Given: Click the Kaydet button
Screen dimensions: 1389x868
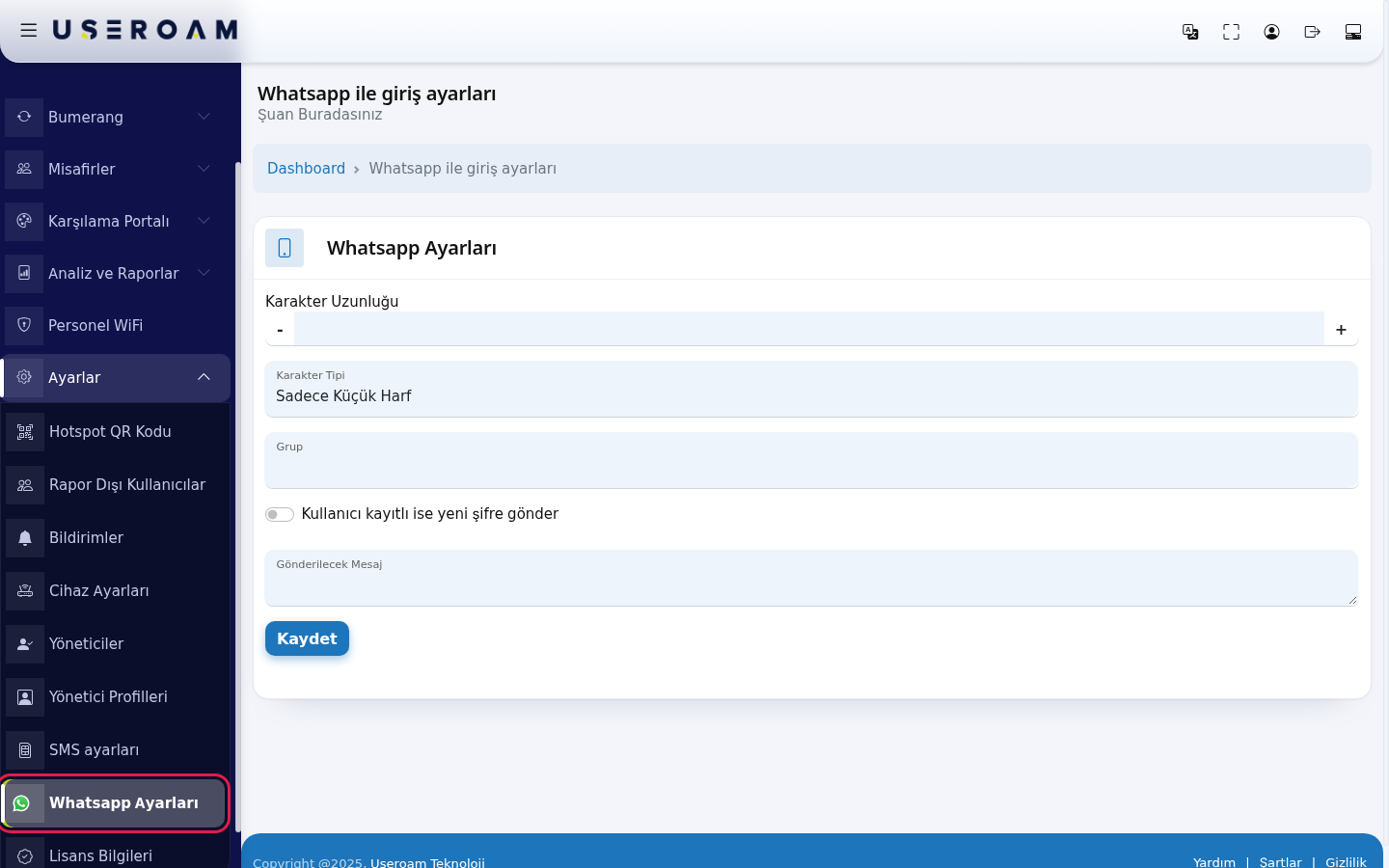Looking at the screenshot, I should 307,638.
